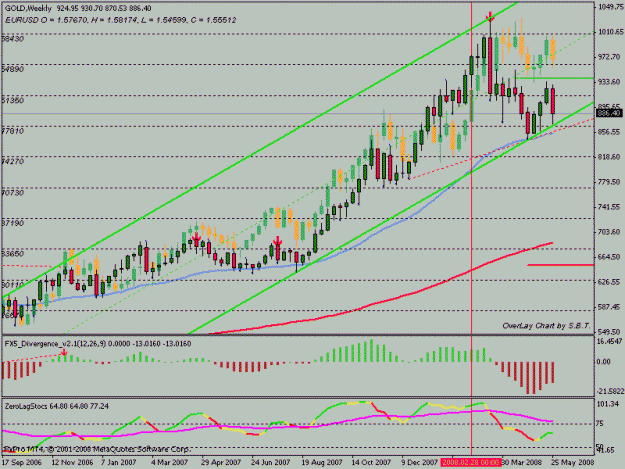This screenshot has height=469, width=625.
Task: Click the red 2008.02.28 00:00 date label
Action: [x=470, y=462]
